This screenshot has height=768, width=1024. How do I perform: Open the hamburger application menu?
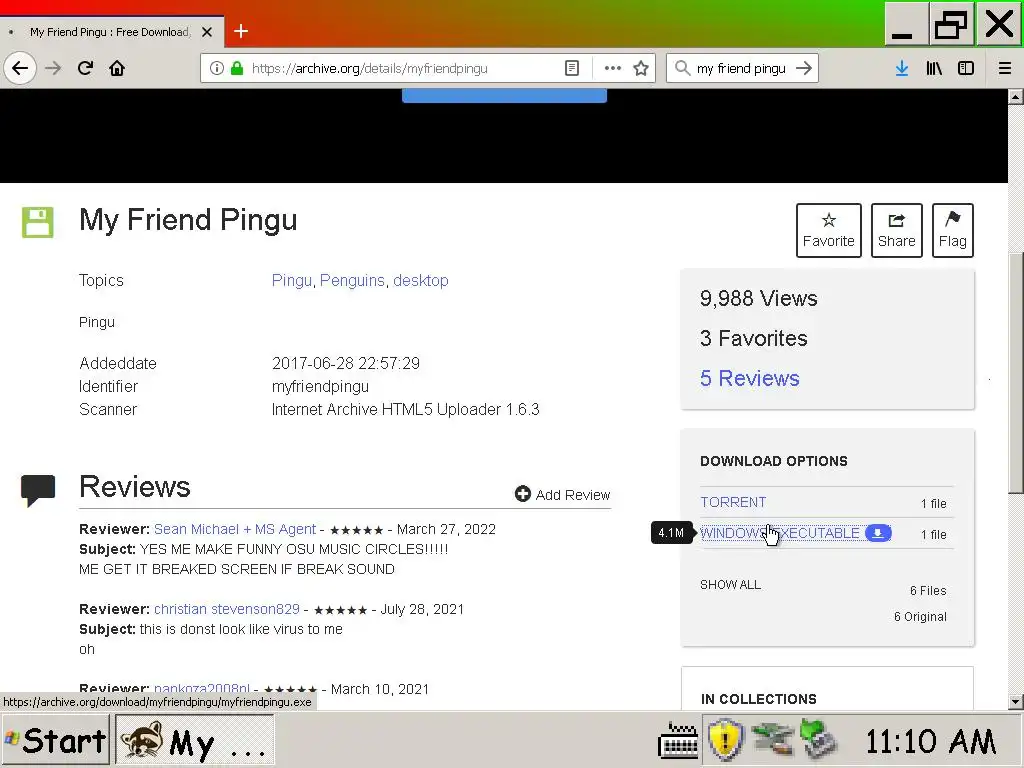(1005, 68)
